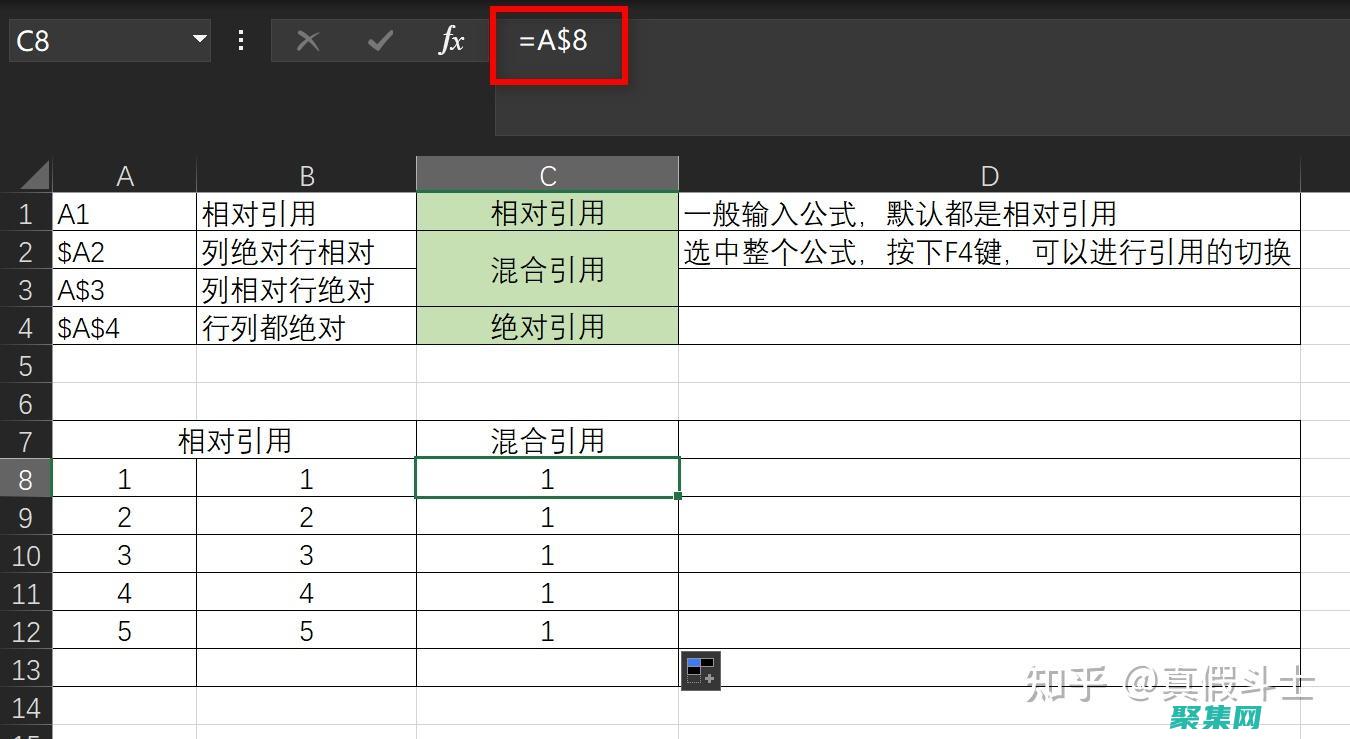Click the Name Box displaying C8
This screenshot has height=739, width=1350.
[90, 41]
